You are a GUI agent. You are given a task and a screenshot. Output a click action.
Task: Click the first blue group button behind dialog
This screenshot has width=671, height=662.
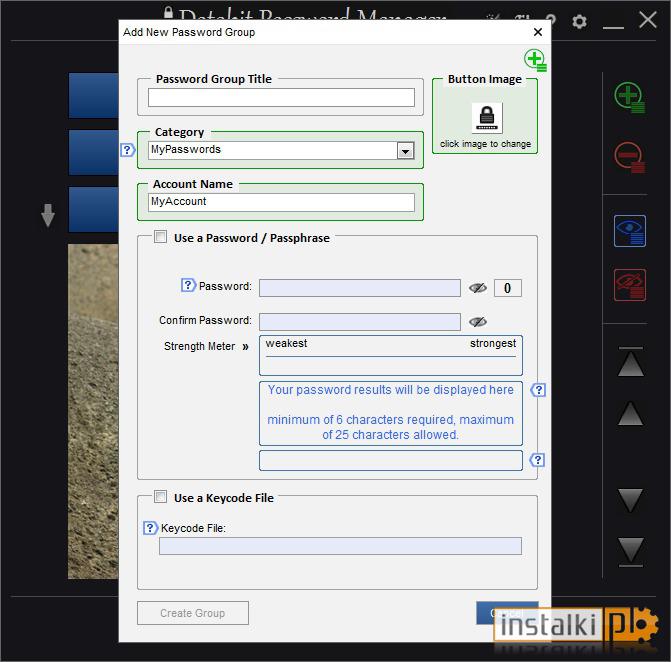pos(94,95)
